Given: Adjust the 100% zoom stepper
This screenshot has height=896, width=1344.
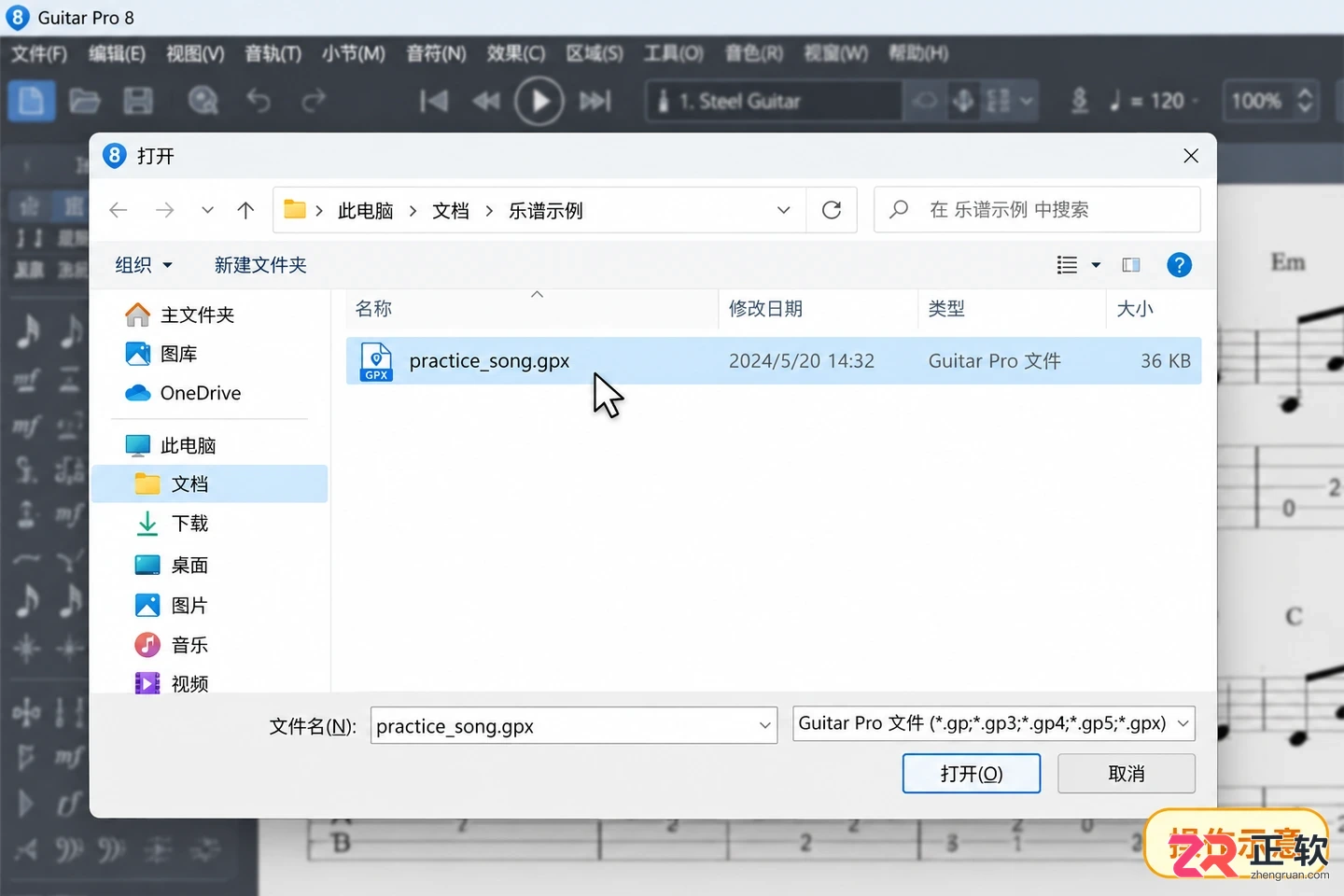Looking at the screenshot, I should (x=1305, y=101).
